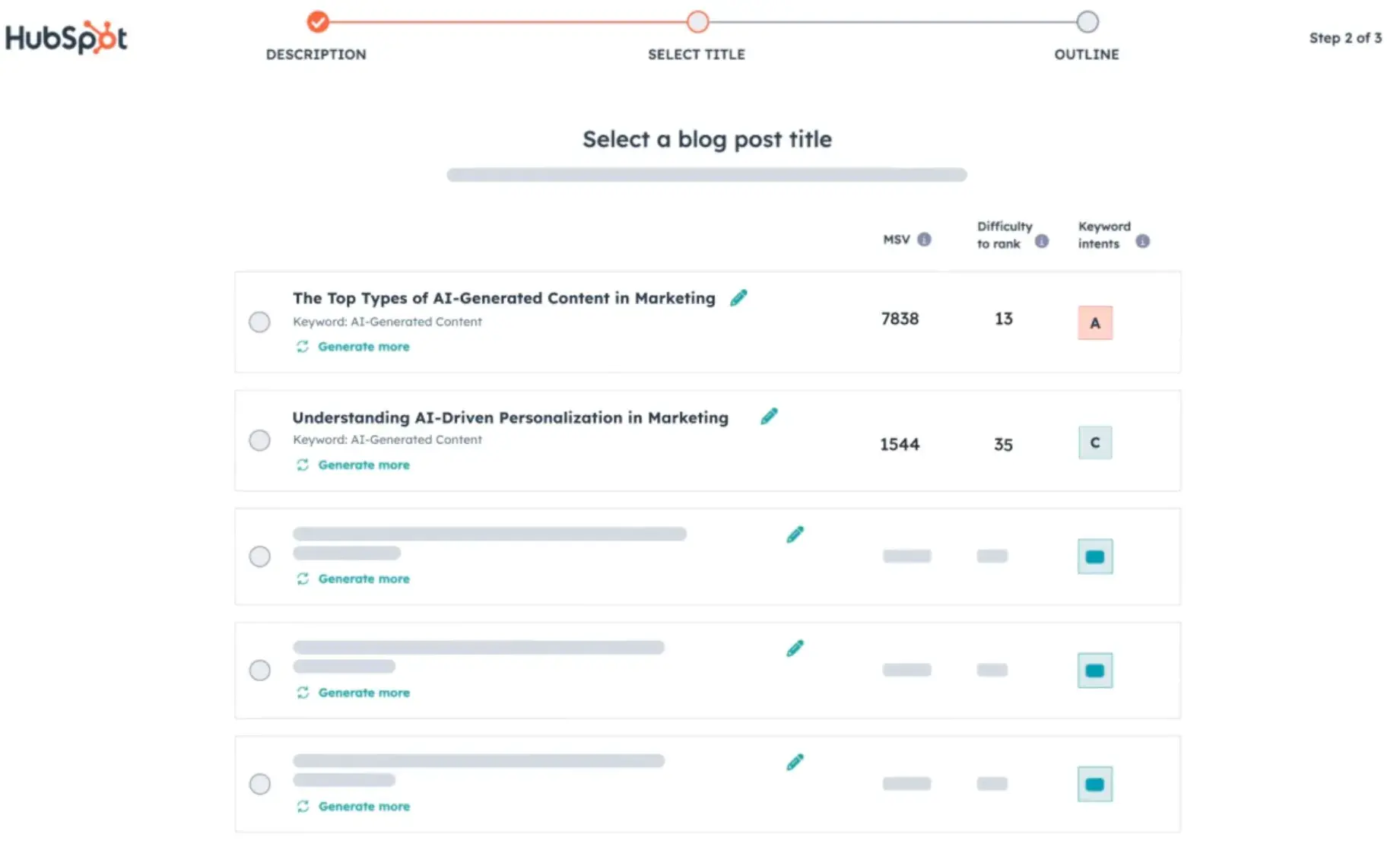Edit the 'Top Types of AI-Generated Content' title via pencil
1400x850 pixels.
[x=738, y=298]
